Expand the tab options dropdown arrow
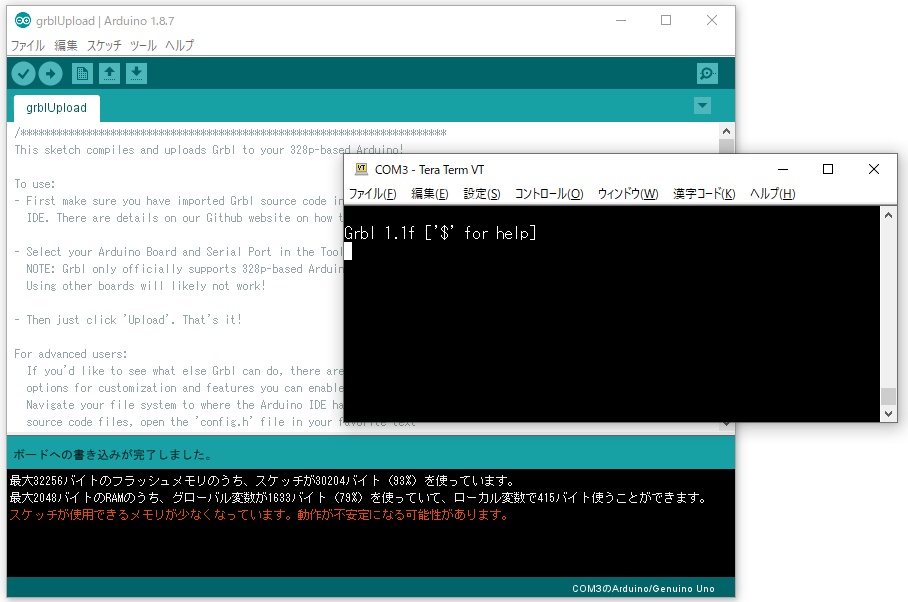The width and height of the screenshot is (908, 602). click(x=702, y=106)
